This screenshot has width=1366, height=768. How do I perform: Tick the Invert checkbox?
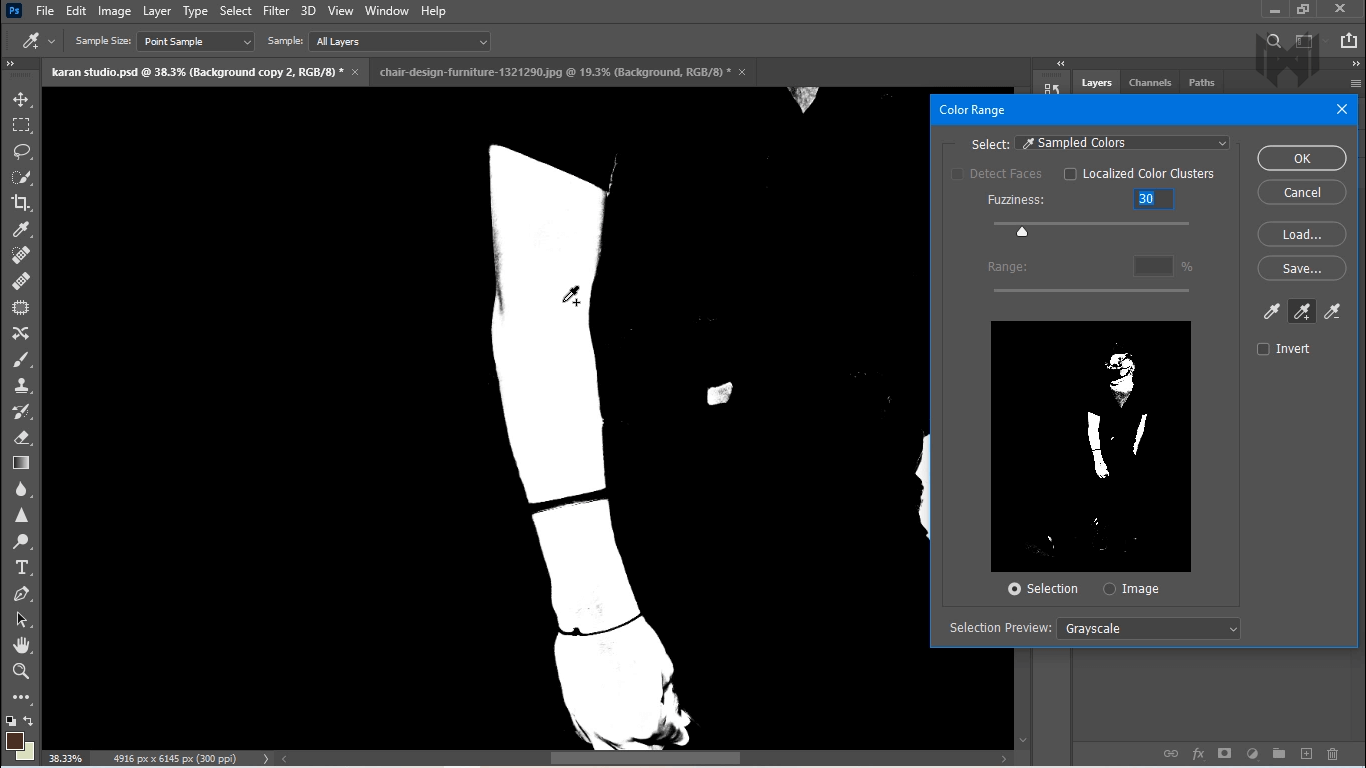coord(1263,349)
